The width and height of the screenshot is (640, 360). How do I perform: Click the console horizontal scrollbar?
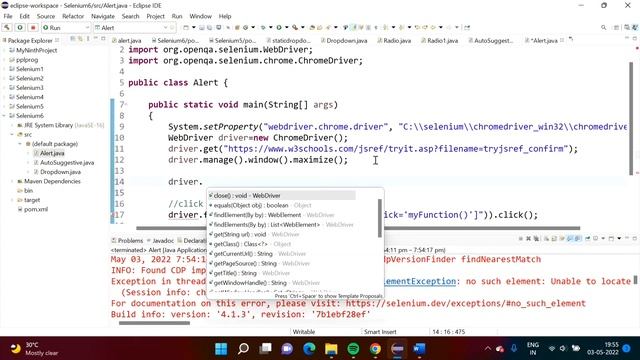tap(154, 323)
